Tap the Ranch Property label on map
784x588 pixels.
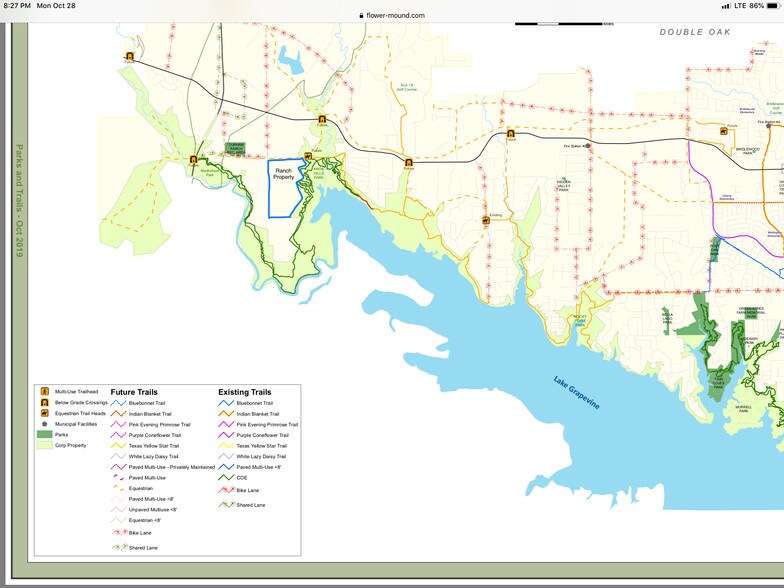tap(284, 174)
